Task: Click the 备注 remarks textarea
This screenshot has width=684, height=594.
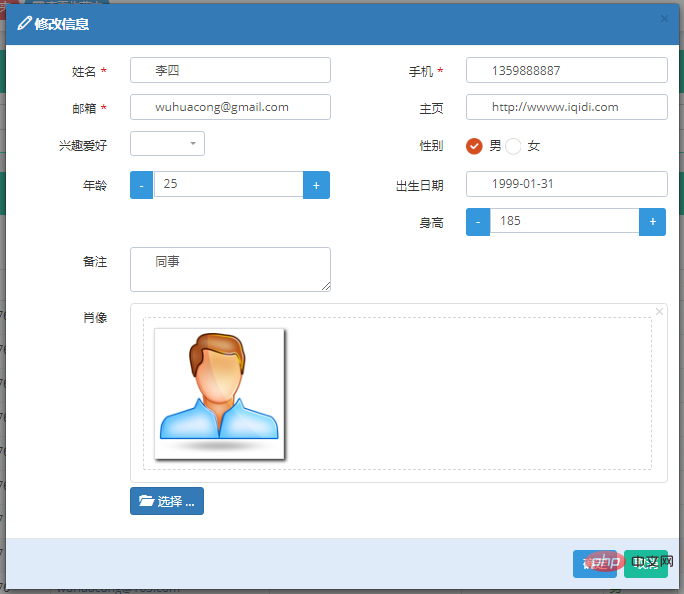Action: click(230, 270)
